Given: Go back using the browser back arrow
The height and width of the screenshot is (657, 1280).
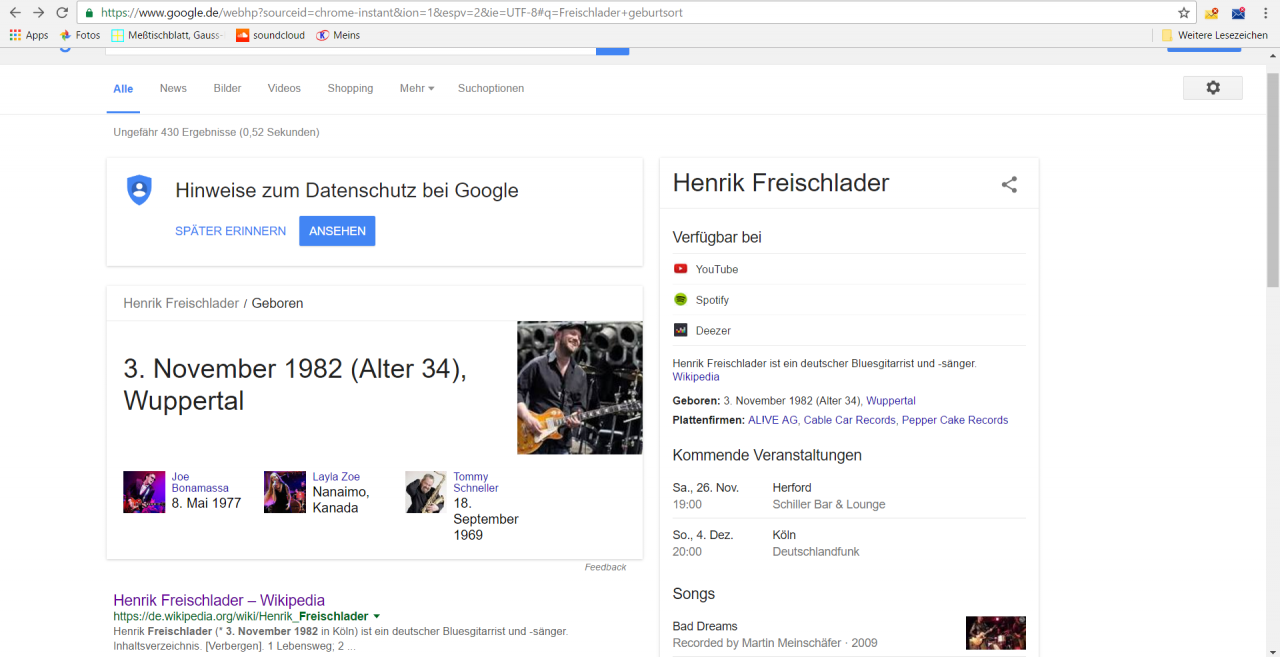Looking at the screenshot, I should pyautogui.click(x=14, y=13).
